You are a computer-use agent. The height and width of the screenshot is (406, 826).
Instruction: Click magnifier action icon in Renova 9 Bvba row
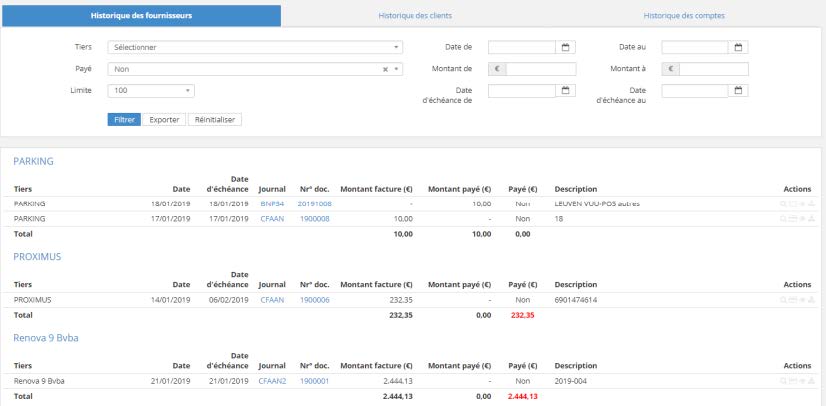[783, 381]
